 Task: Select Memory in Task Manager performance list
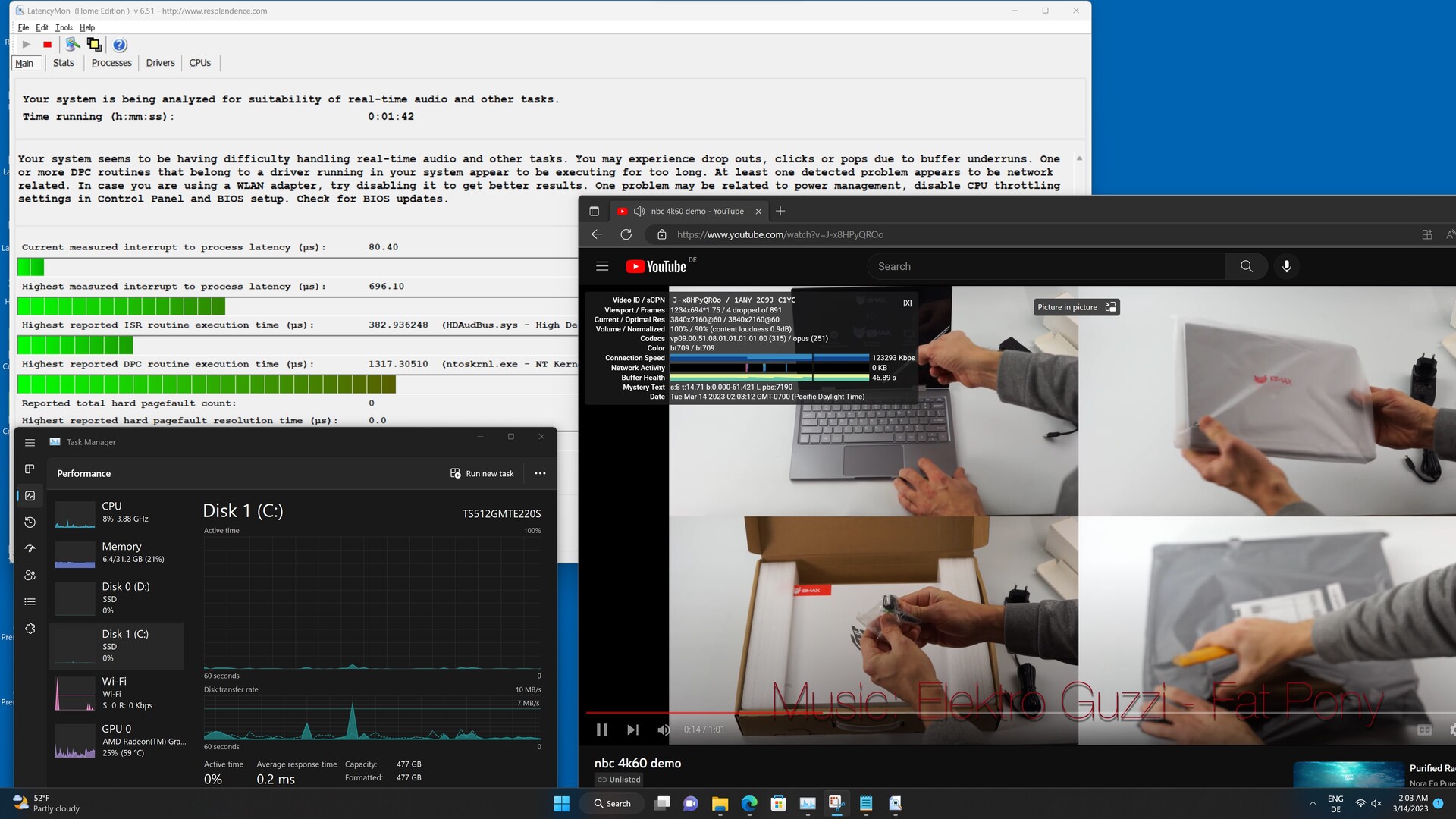pos(117,553)
